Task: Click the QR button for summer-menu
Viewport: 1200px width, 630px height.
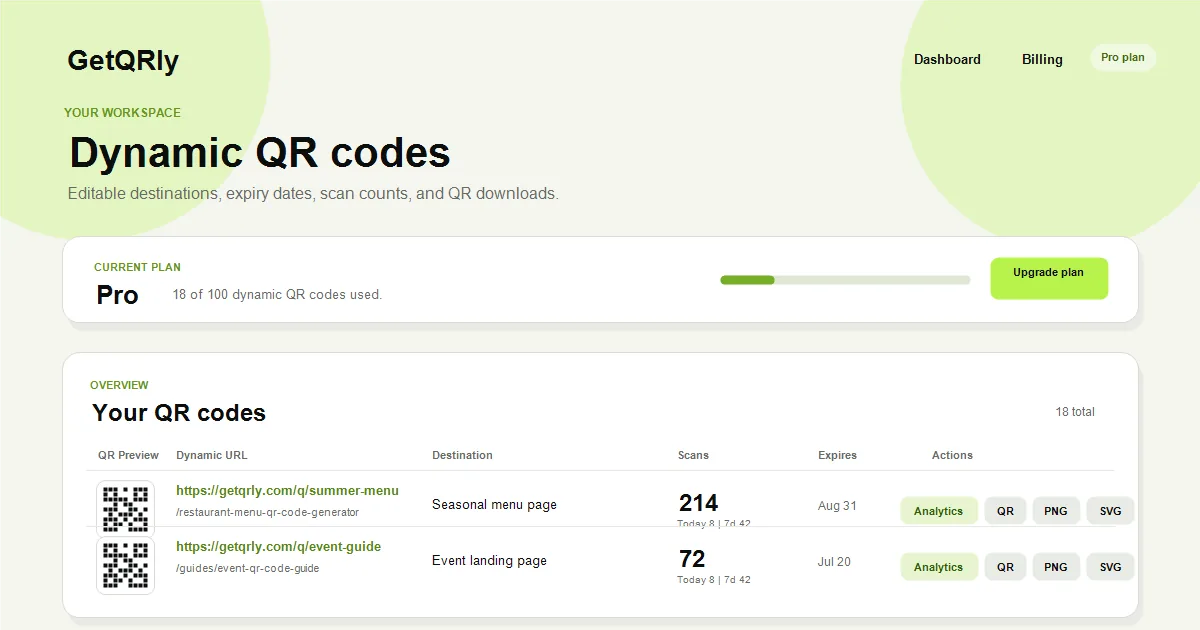Action: point(1005,511)
